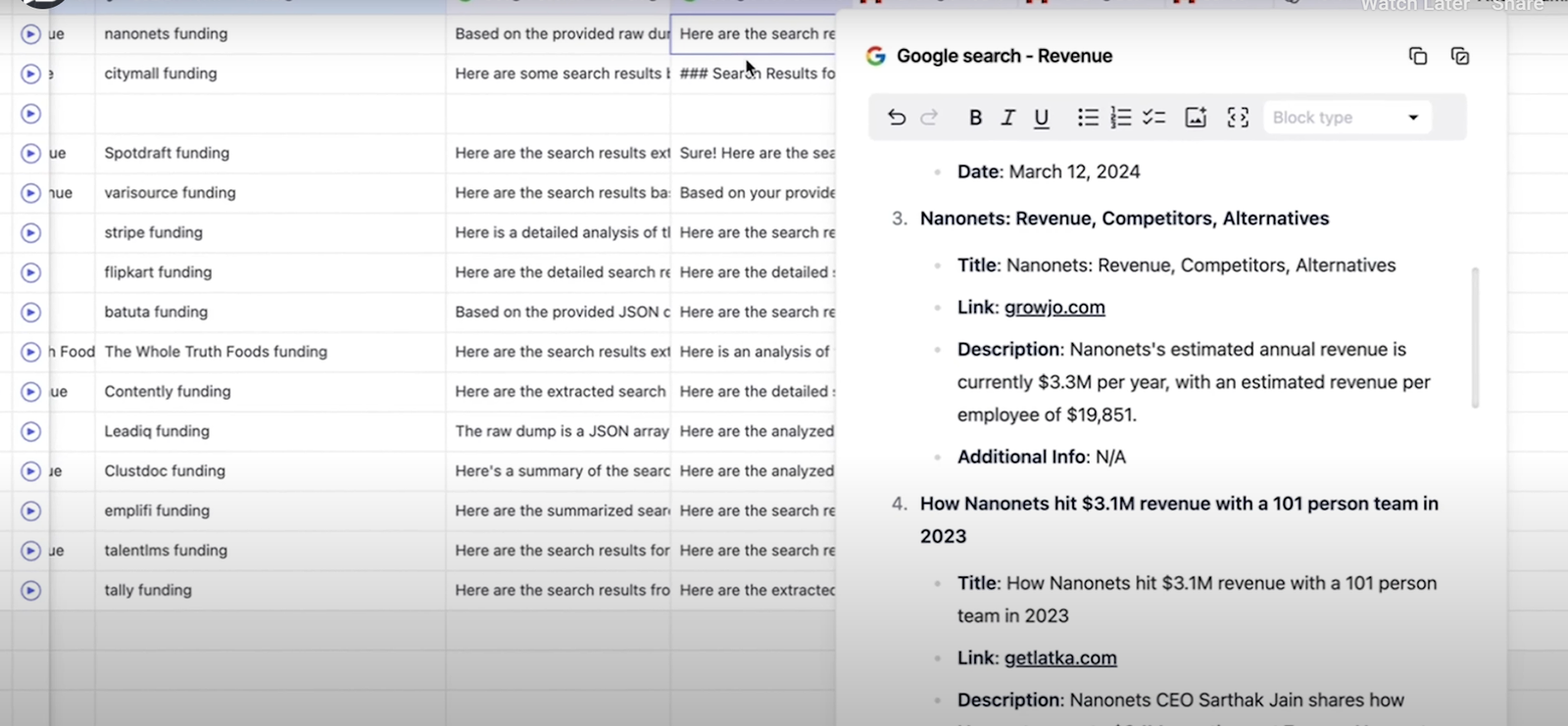Select the 'batuta funding' cell
1568x726 pixels.
(x=270, y=313)
